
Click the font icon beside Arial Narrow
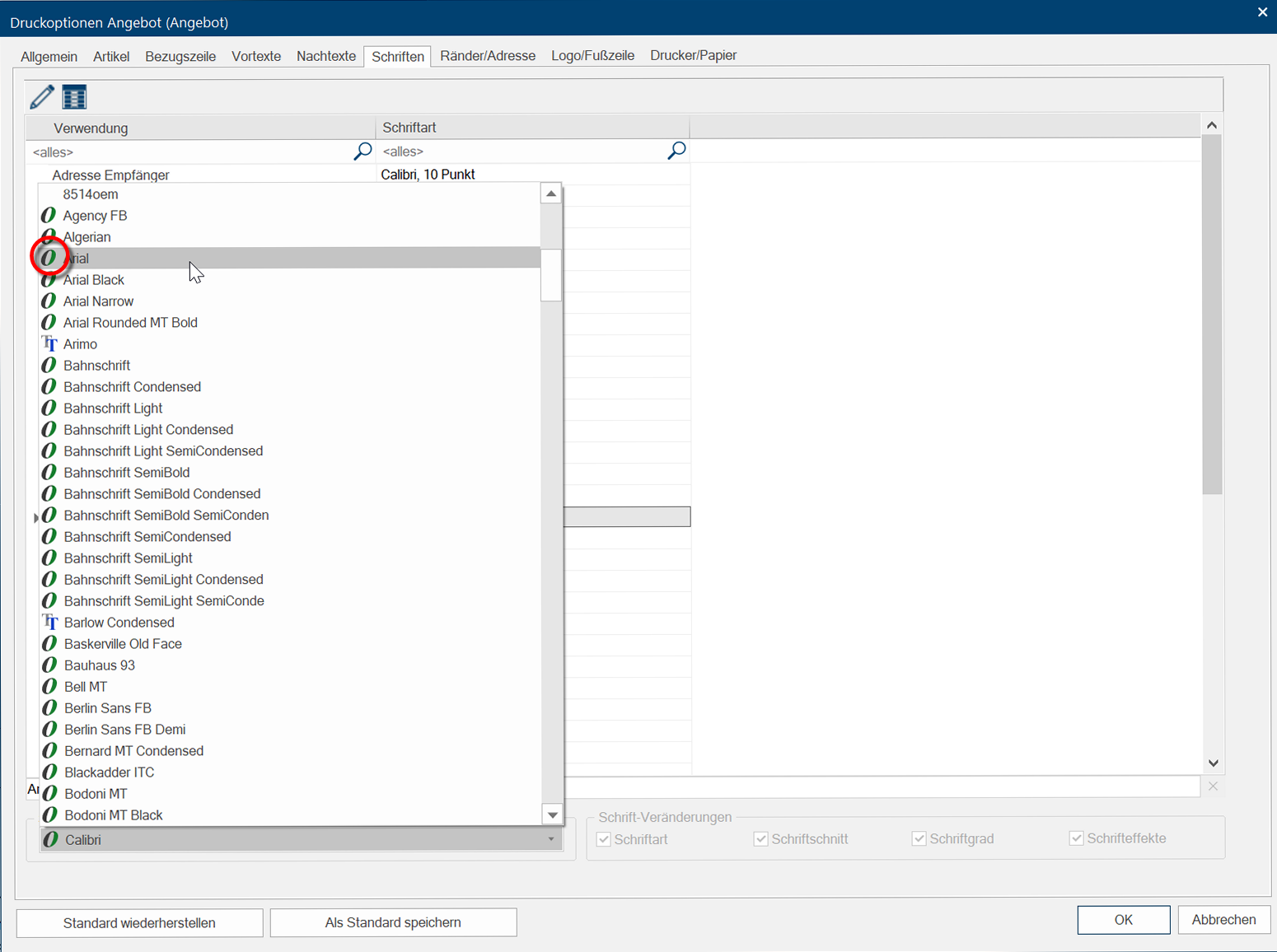pos(49,301)
